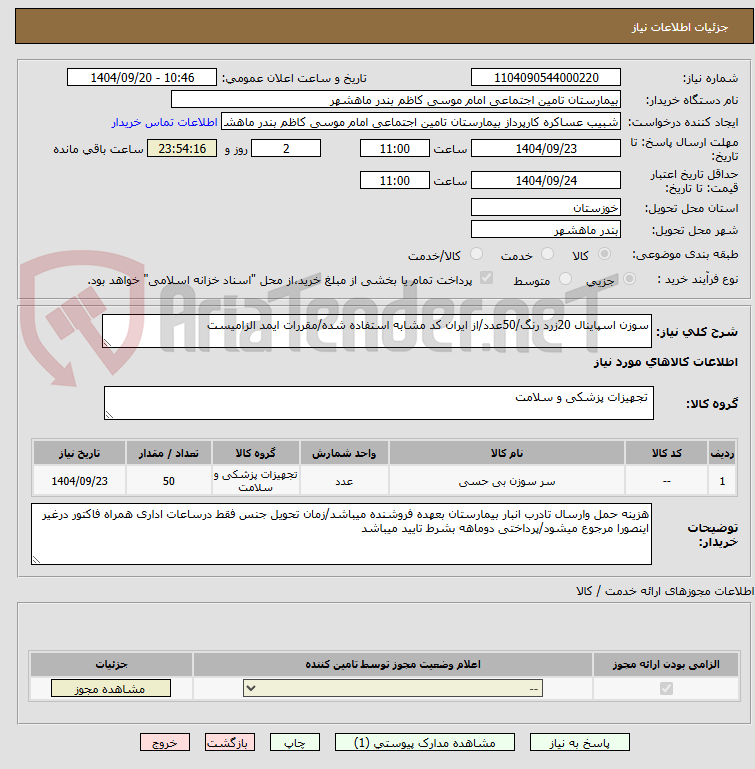Click resize handle of توضیحات خریدار textarea
This screenshot has width=755, height=769.
point(36,560)
